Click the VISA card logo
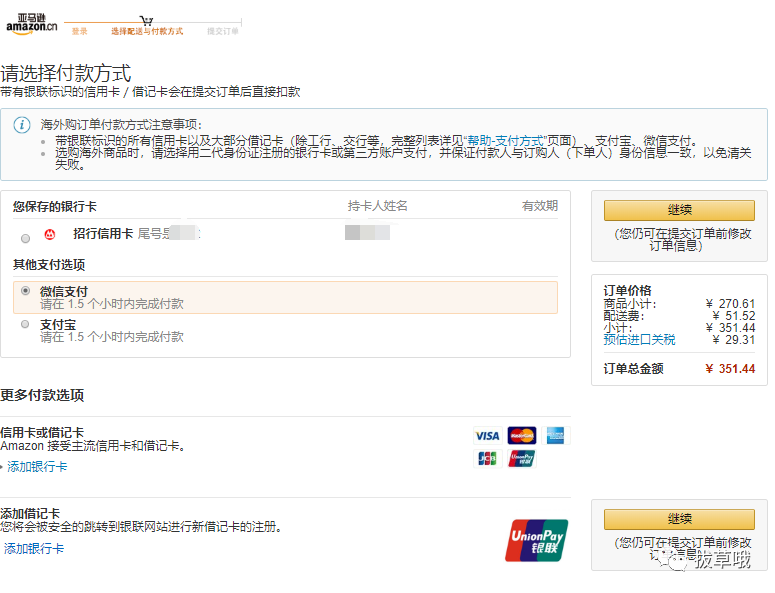 (x=487, y=436)
